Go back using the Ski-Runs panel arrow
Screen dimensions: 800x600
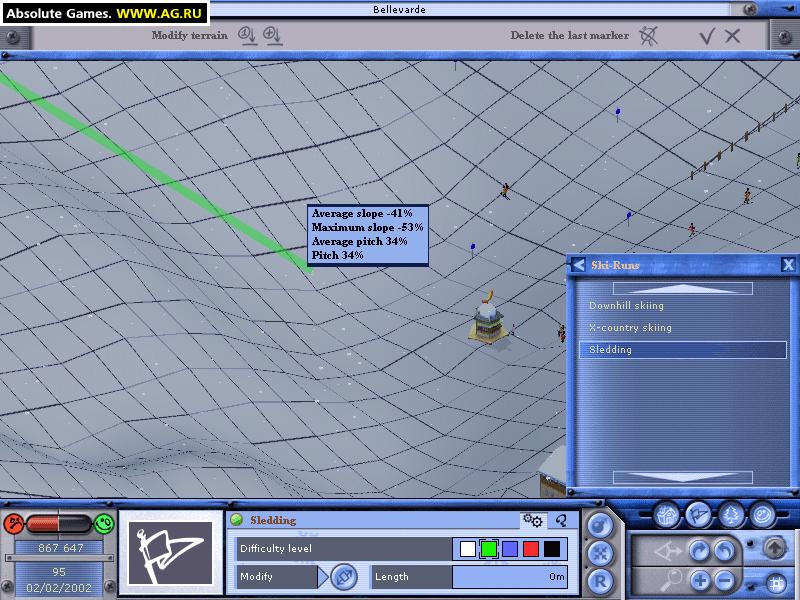click(578, 265)
